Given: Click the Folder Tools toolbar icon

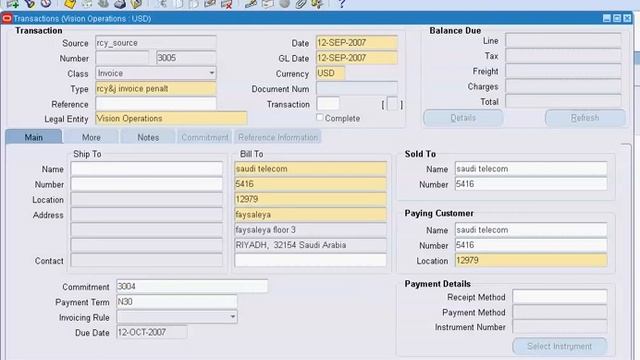Looking at the screenshot, I should [x=317, y=4].
